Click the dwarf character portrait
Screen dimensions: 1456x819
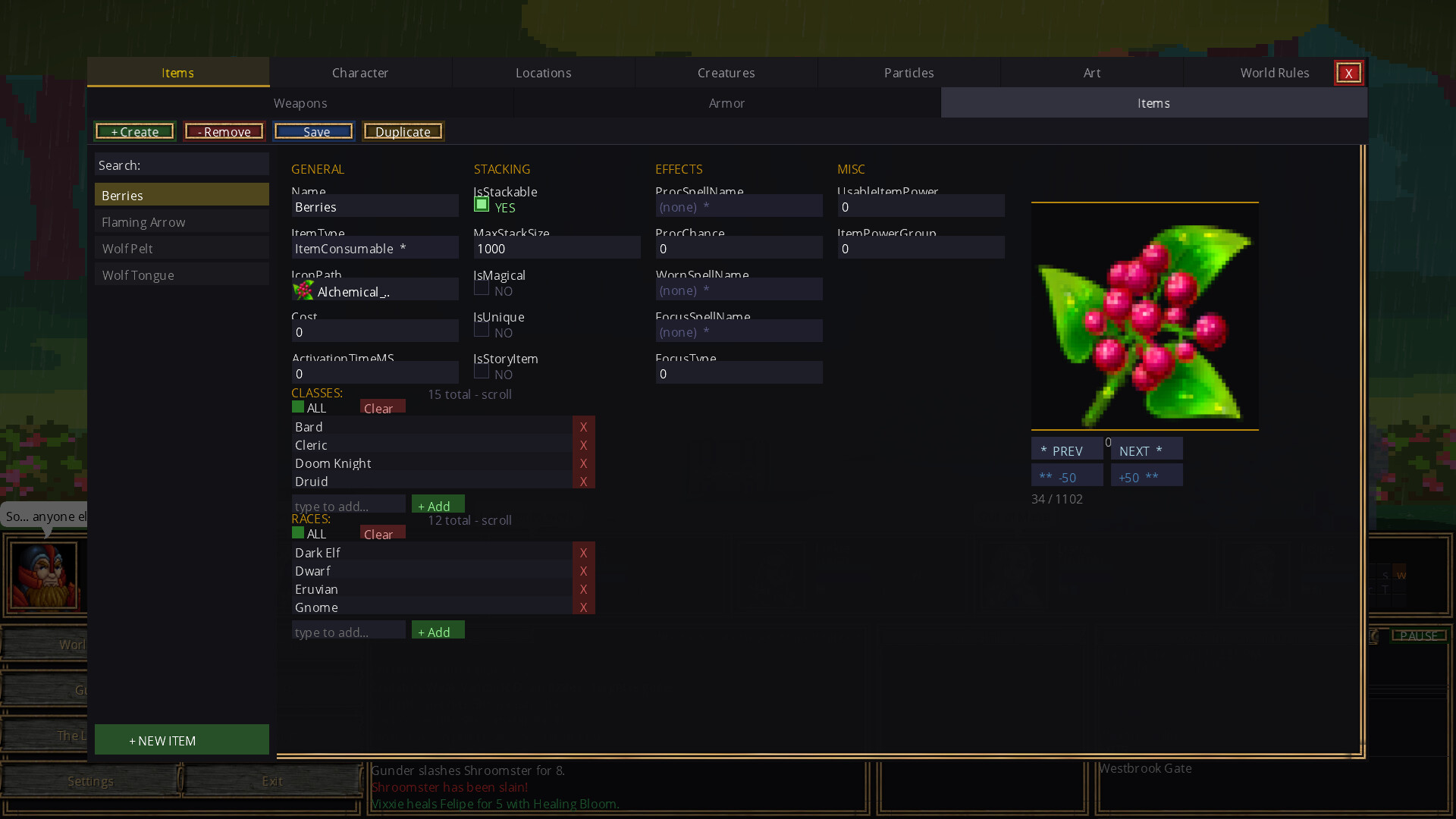(x=44, y=576)
